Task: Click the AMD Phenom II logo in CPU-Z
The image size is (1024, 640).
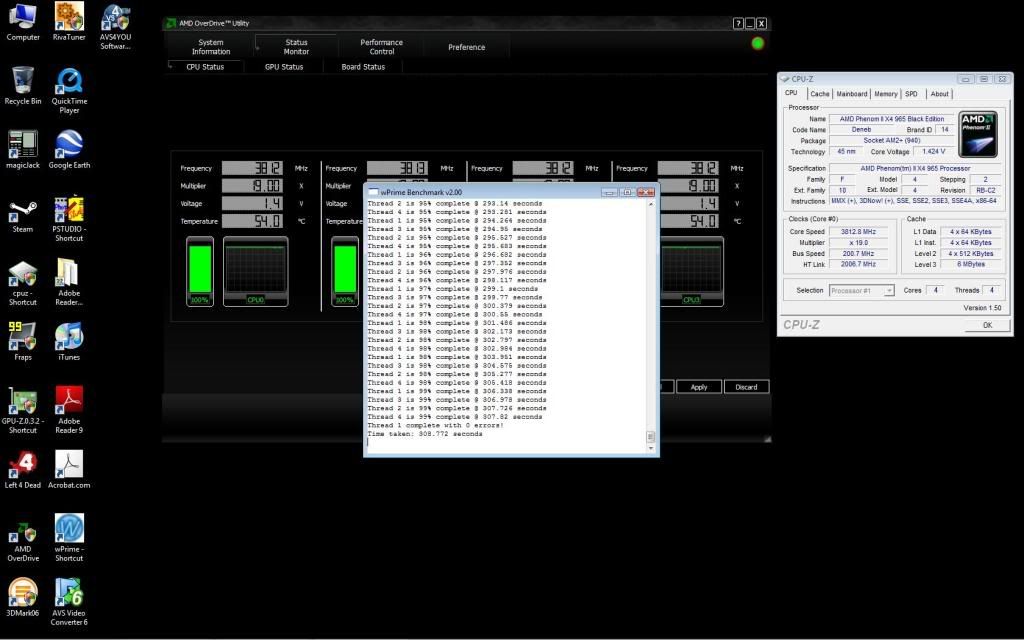Action: pyautogui.click(x=978, y=134)
